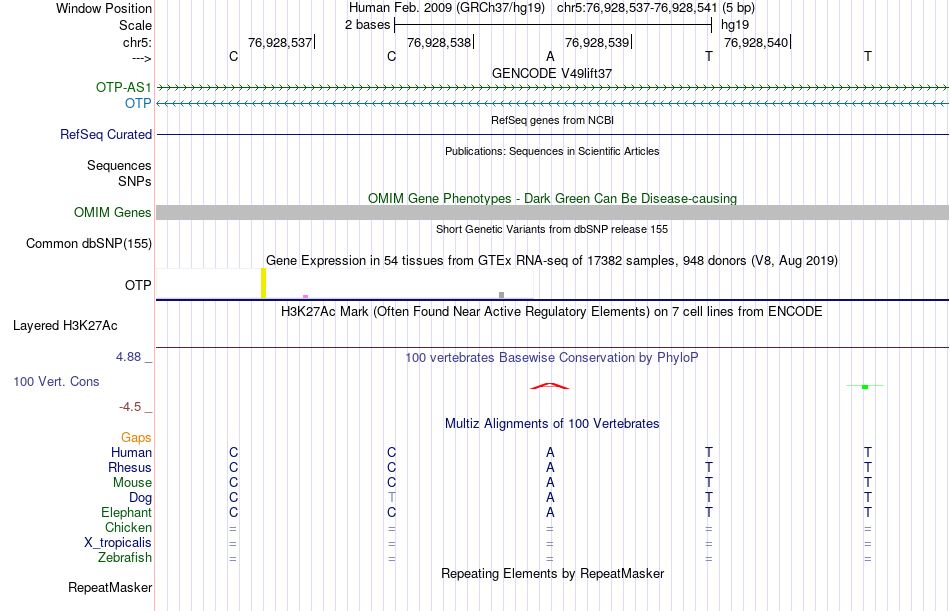Click the OTP-AS1 gene track label

coord(124,87)
